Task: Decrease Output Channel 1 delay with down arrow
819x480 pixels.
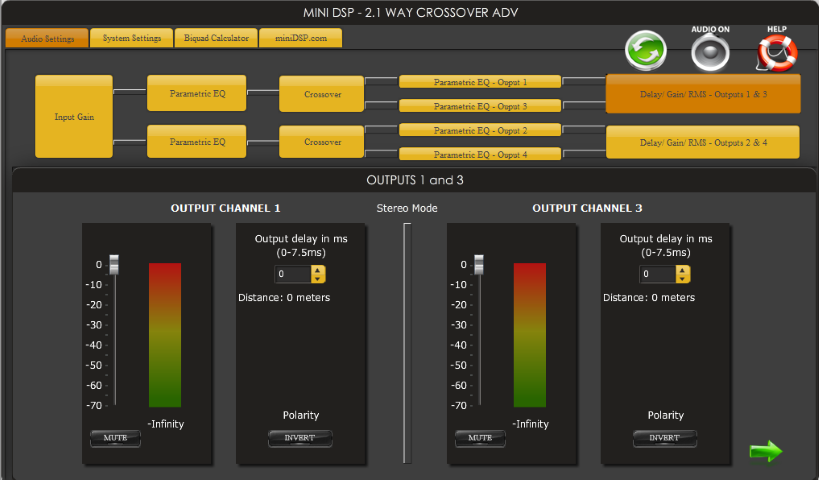Action: click(318, 279)
